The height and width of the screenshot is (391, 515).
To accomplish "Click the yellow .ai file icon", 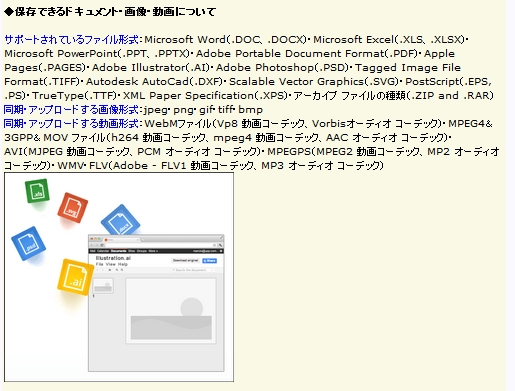I will (75, 278).
